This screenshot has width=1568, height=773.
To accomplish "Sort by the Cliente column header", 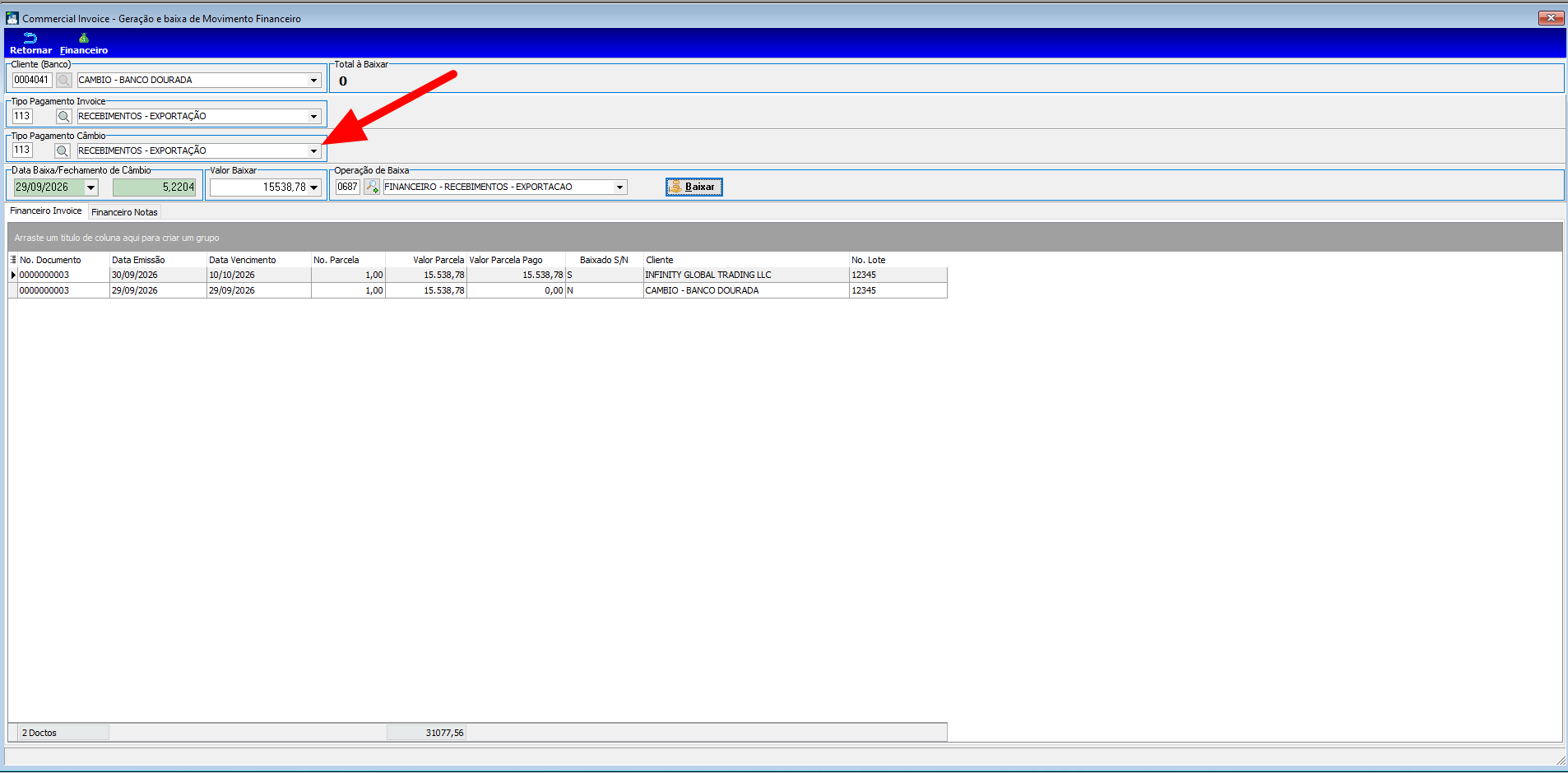I will (x=746, y=260).
